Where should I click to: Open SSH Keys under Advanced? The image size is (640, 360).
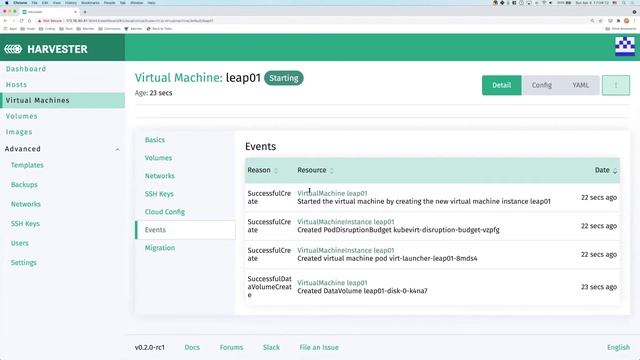tap(25, 224)
